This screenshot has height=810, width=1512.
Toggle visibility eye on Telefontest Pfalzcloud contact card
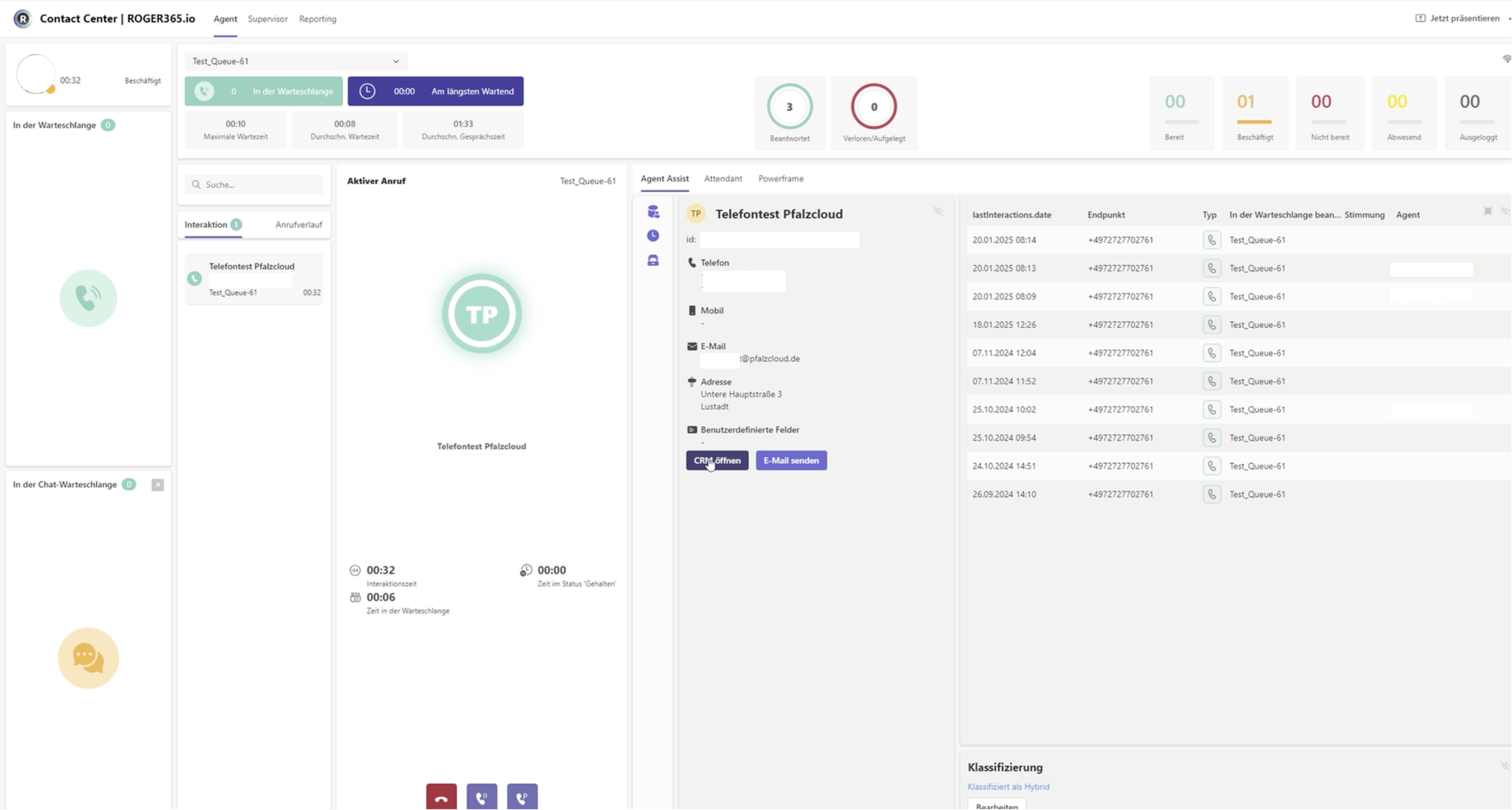[938, 211]
